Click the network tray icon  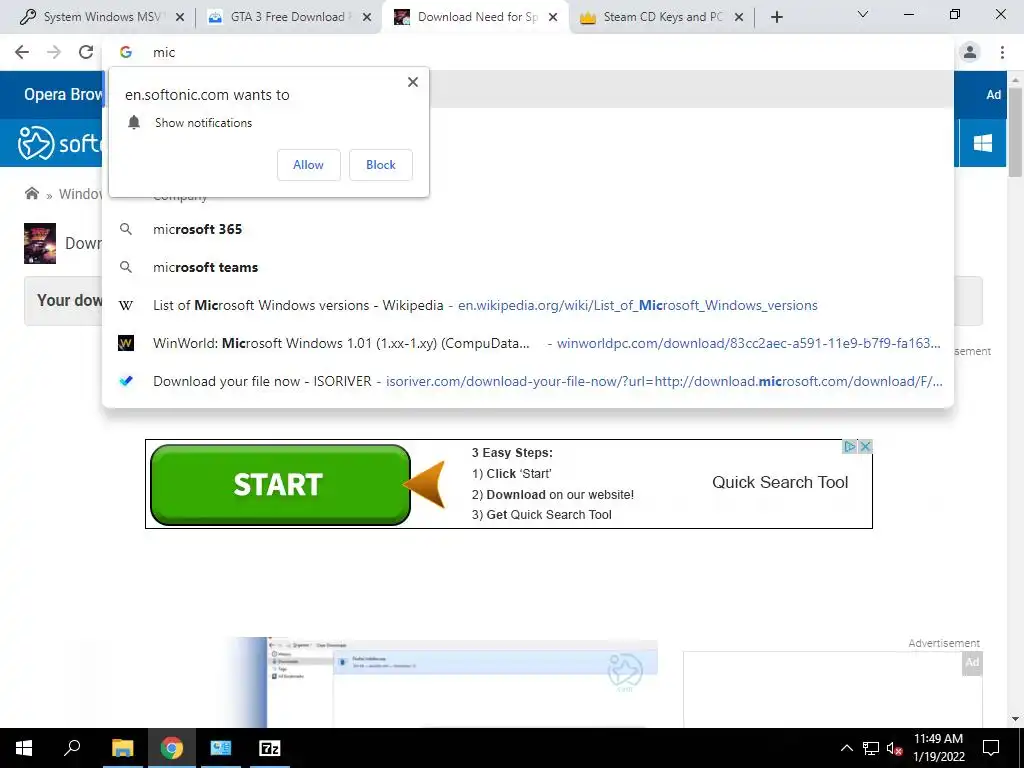(871, 748)
